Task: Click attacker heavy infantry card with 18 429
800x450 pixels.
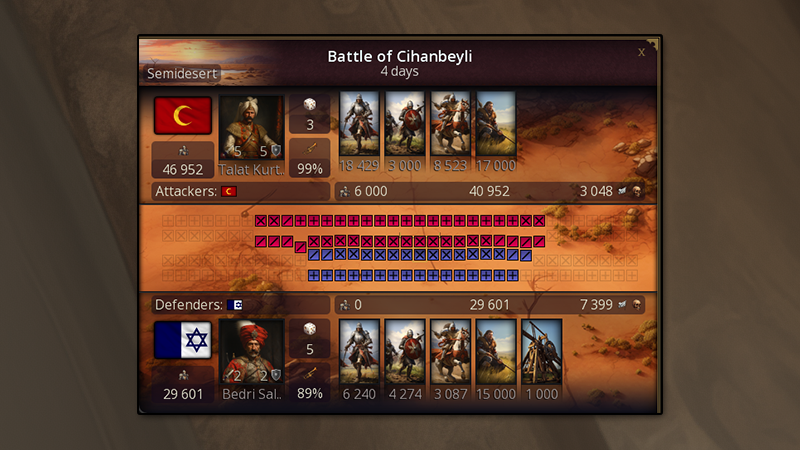Action: tap(359, 124)
